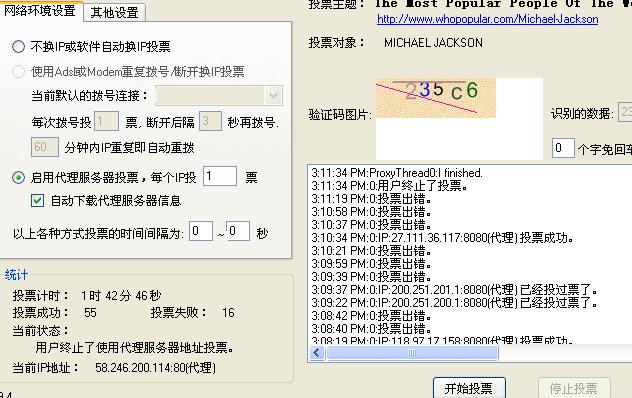Click current IP value 58.246.200.114:80

pyautogui.click(x=156, y=368)
